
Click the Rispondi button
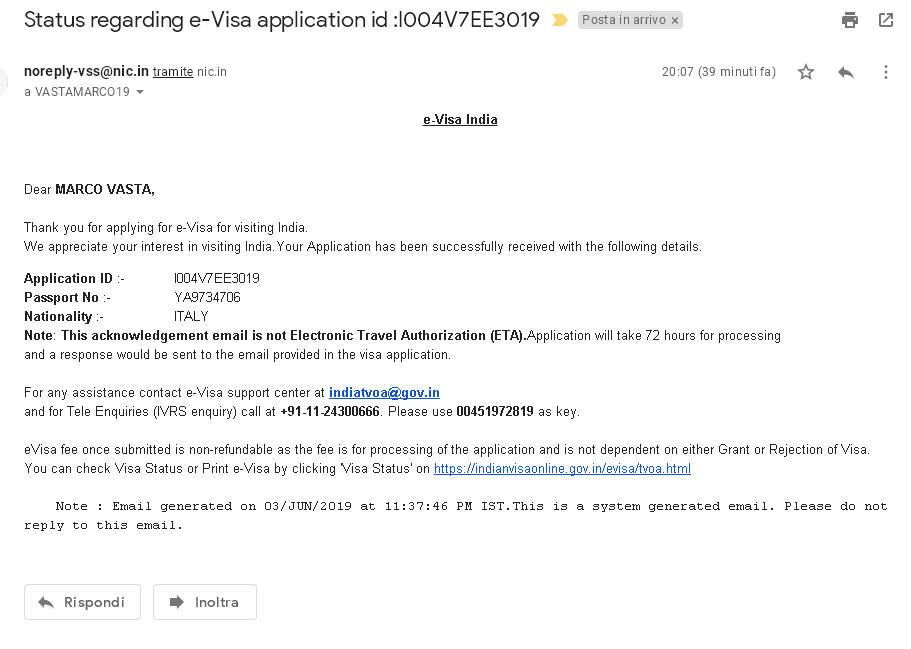point(82,602)
